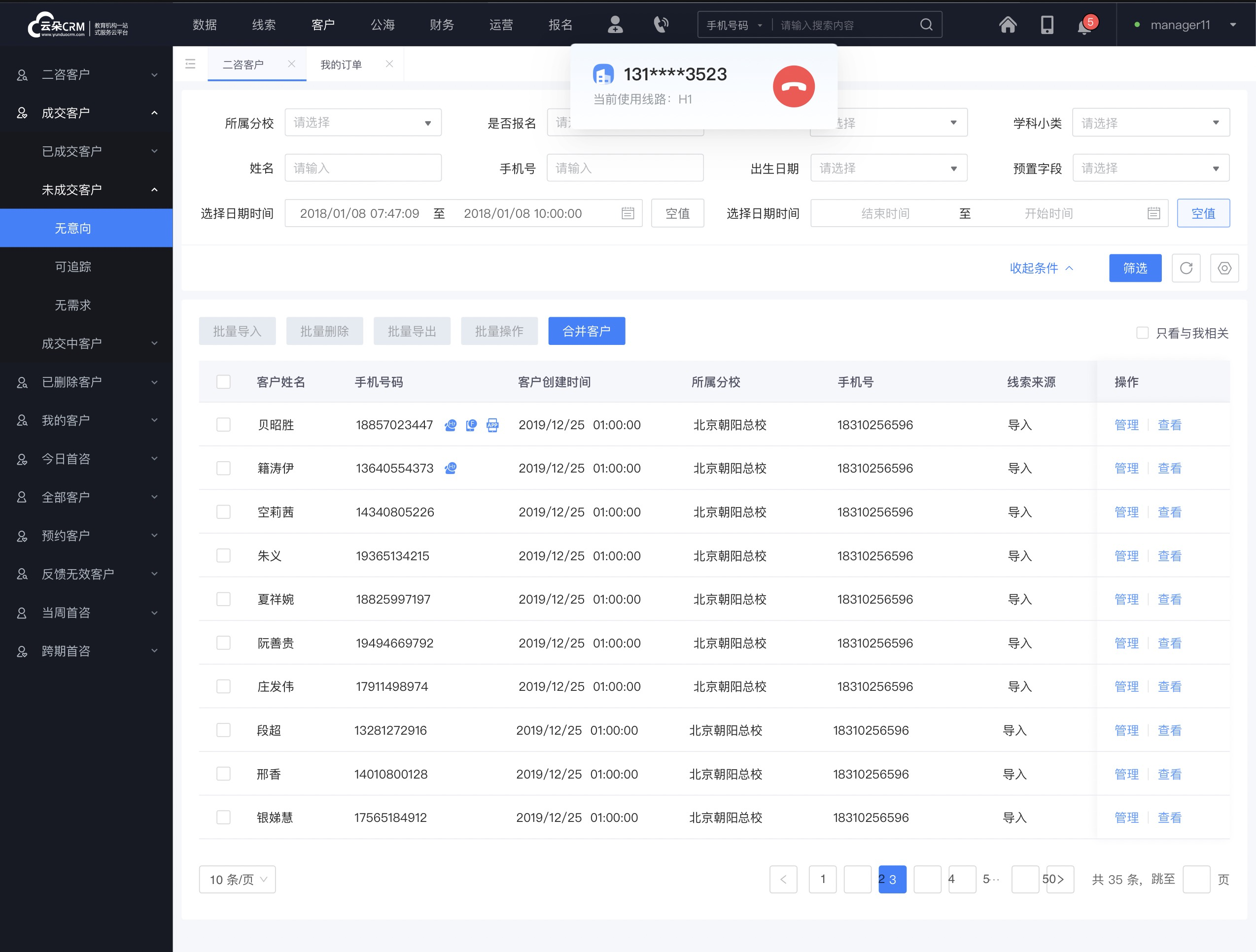The height and width of the screenshot is (952, 1256).
Task: Click page number 4 in pagination
Action: [951, 879]
